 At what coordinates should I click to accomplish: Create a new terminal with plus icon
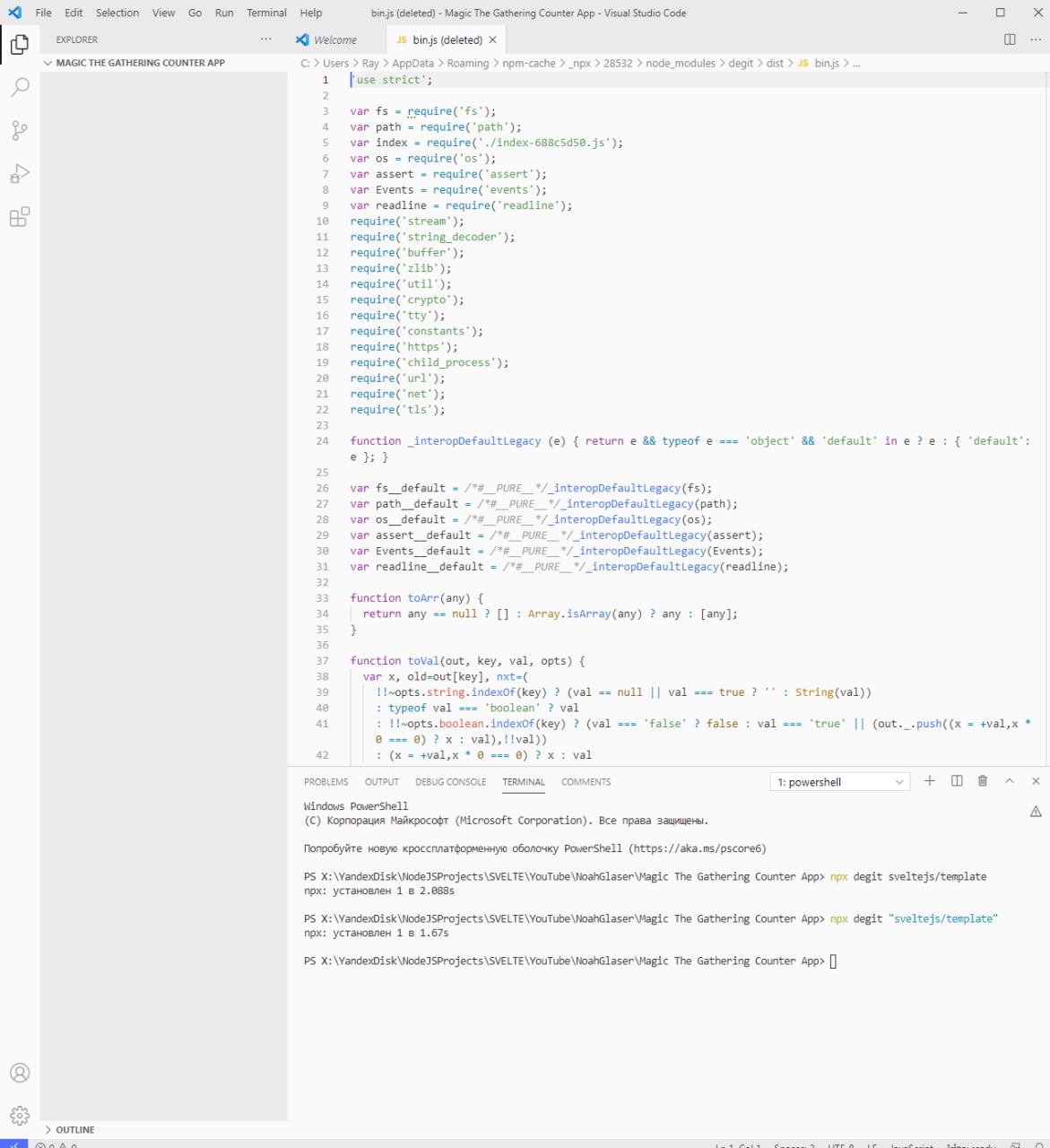pos(930,781)
